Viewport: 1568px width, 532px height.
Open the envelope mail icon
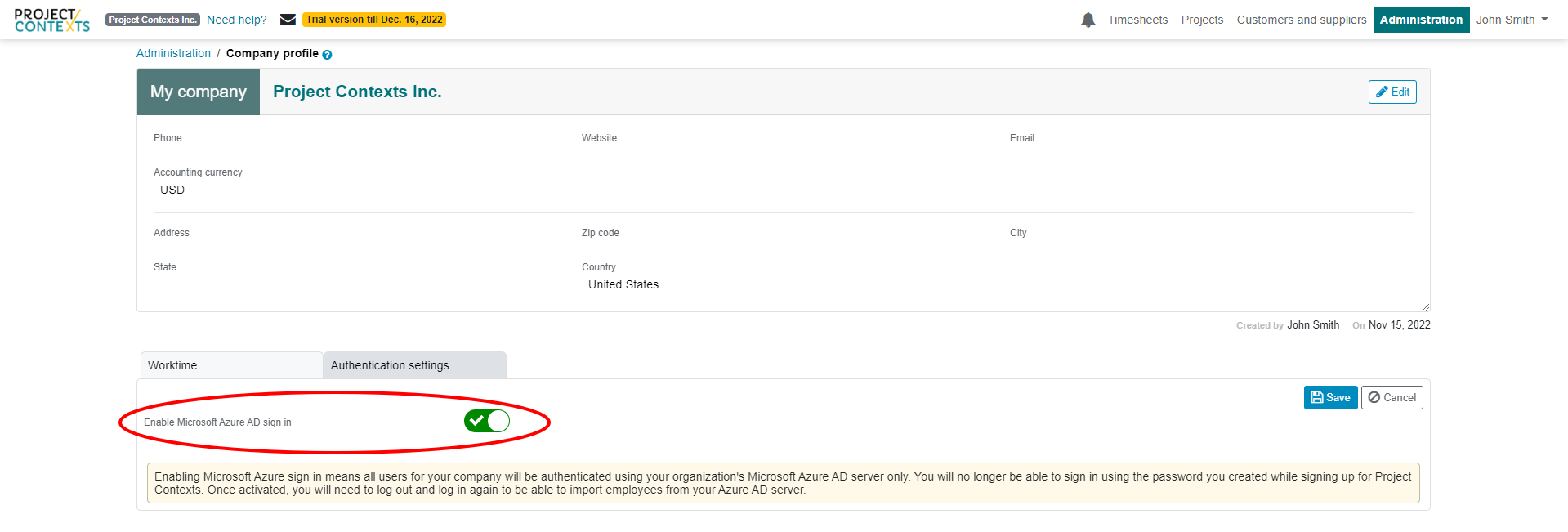click(288, 20)
